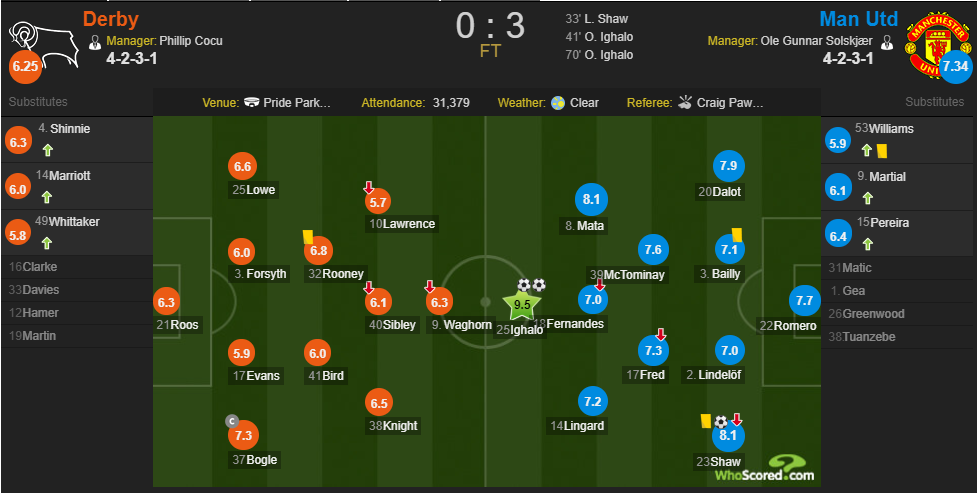The width and height of the screenshot is (977, 493).
Task: Click the captain badge on Bogle
Action: (x=232, y=421)
